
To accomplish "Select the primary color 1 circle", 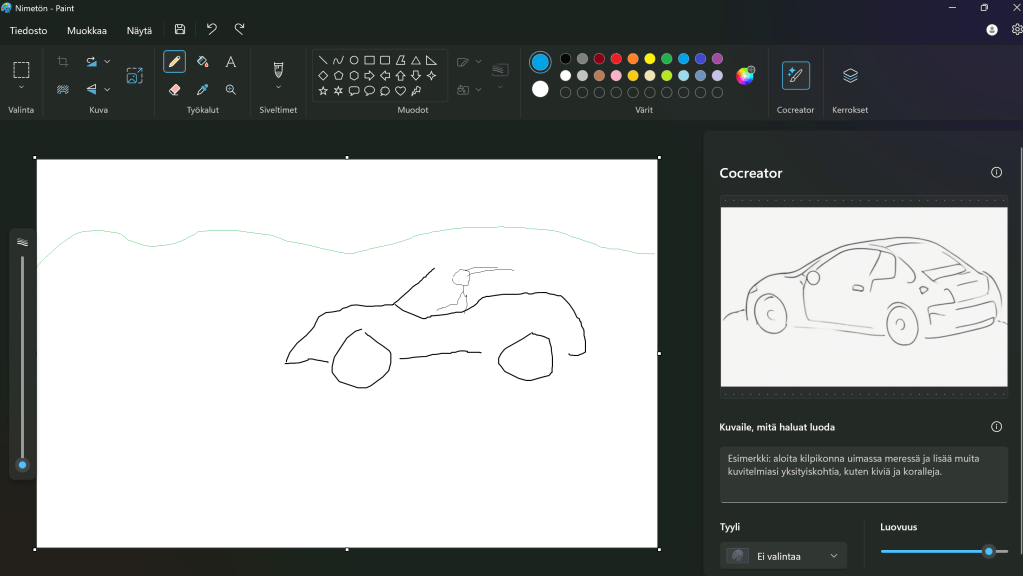I will pyautogui.click(x=540, y=62).
